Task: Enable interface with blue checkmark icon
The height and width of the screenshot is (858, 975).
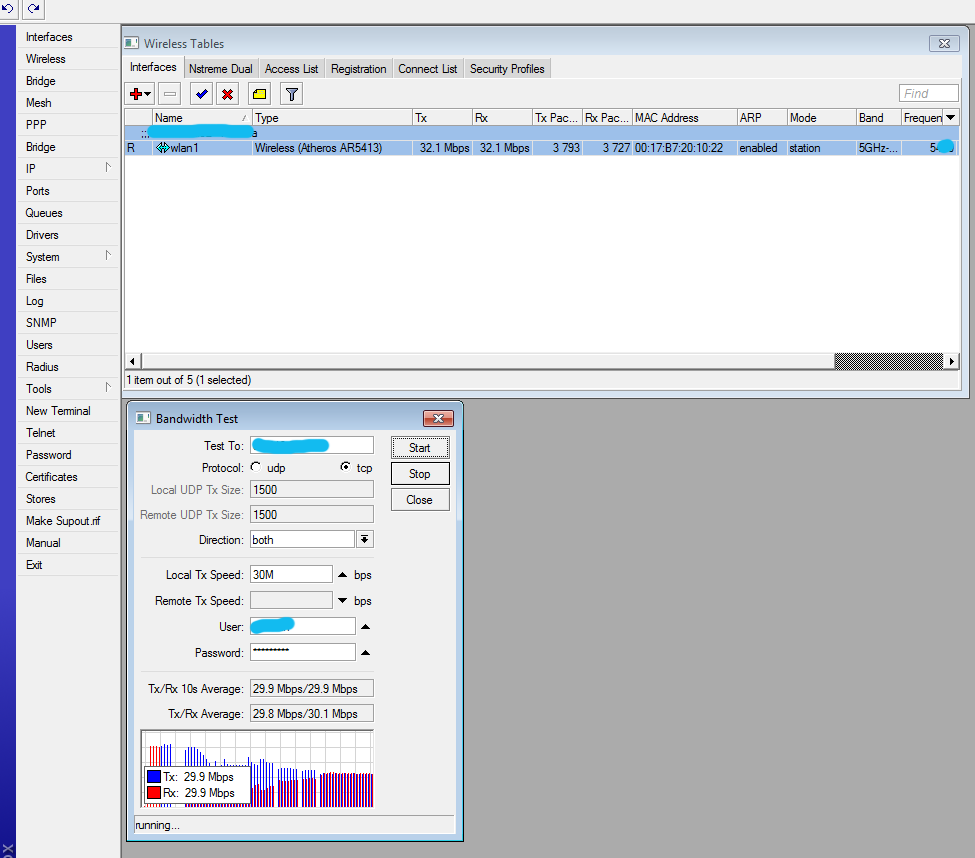Action: pyautogui.click(x=201, y=94)
